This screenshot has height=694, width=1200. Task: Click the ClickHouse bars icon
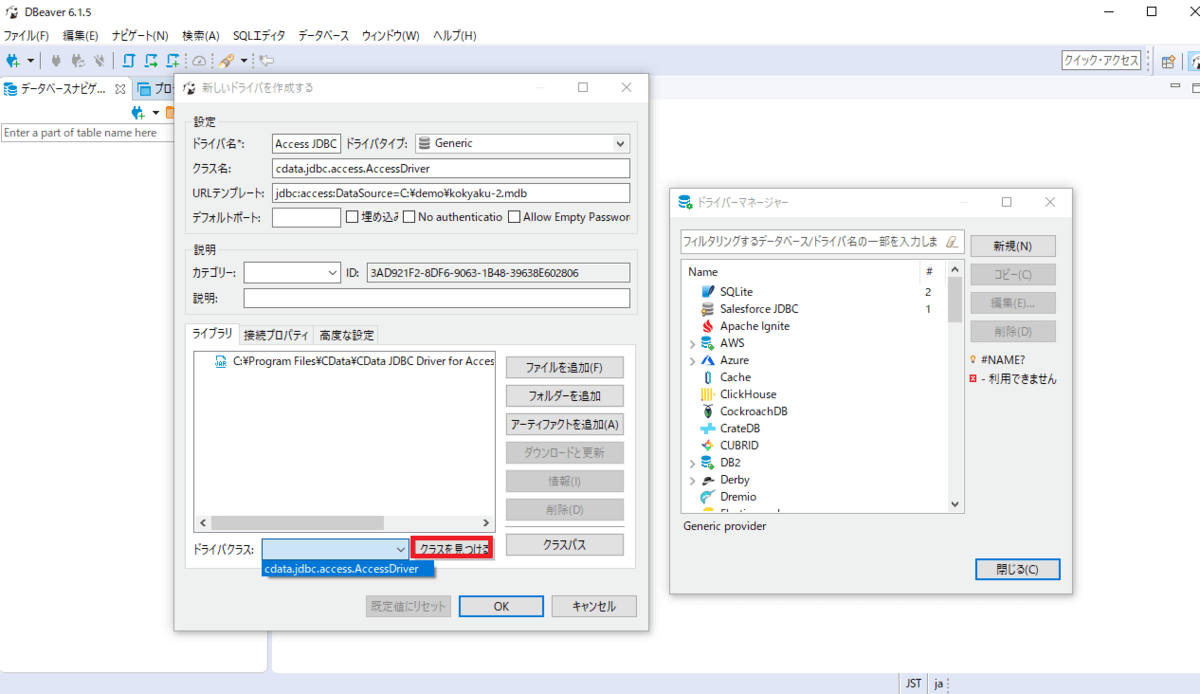(x=708, y=394)
